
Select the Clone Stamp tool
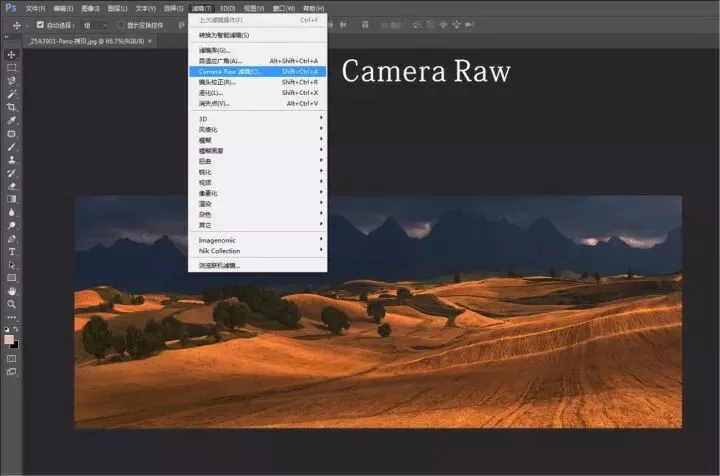(11, 160)
